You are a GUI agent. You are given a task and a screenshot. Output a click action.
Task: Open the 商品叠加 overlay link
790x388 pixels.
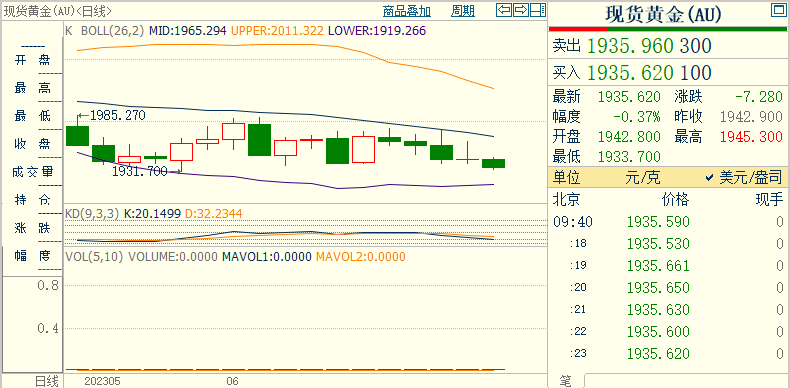tap(407, 11)
